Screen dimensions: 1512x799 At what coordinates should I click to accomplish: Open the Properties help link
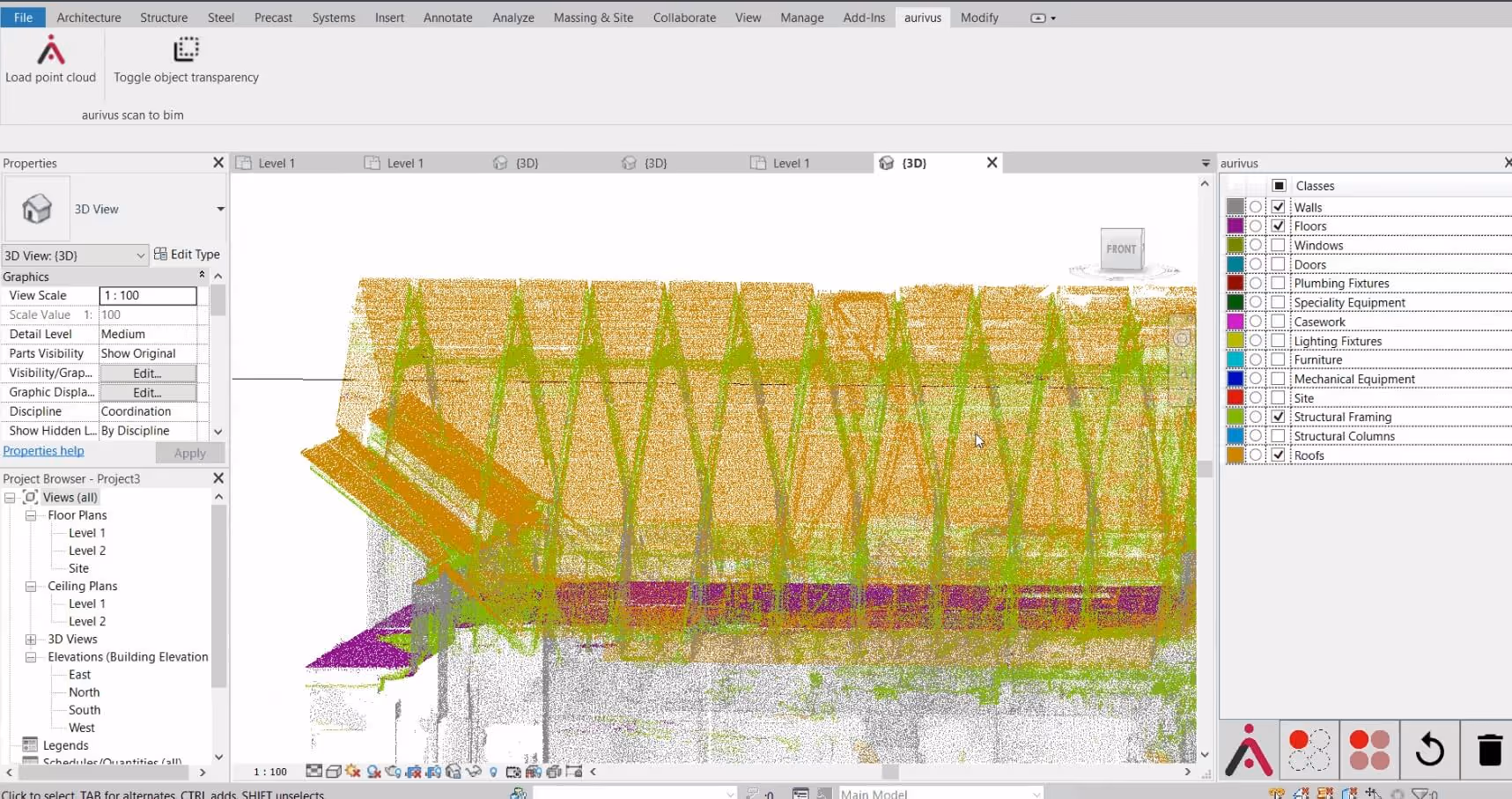pos(43,451)
